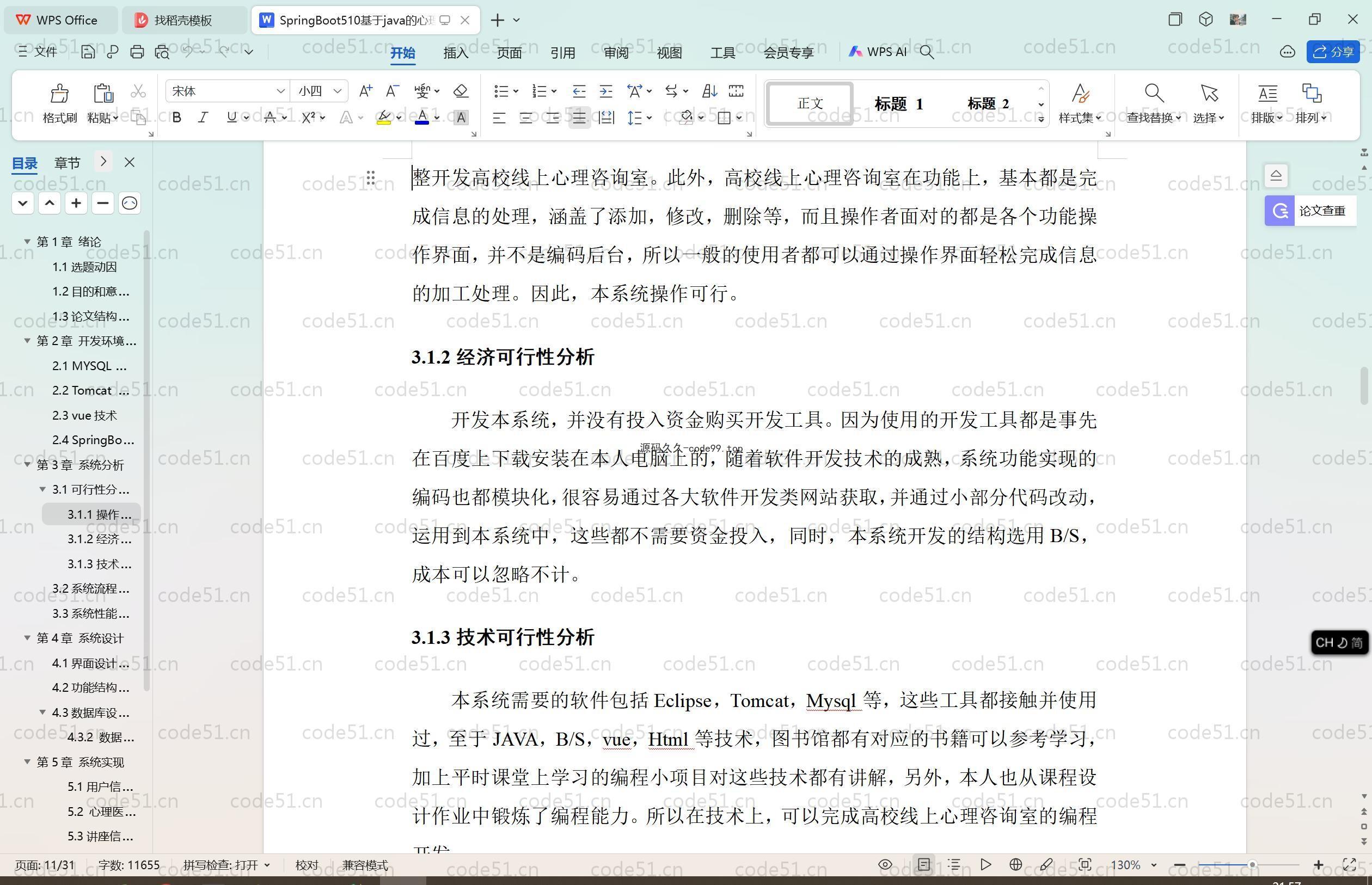This screenshot has height=885, width=1372.
Task: Select outline item 3.1.2 经济
Action: point(99,539)
